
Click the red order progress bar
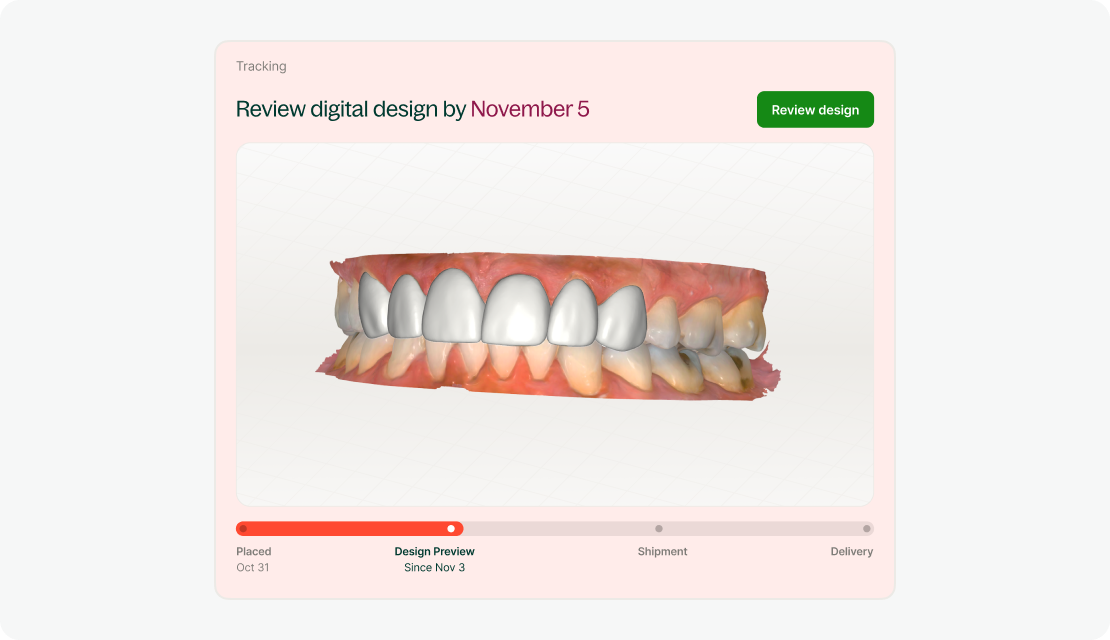pyautogui.click(x=350, y=529)
